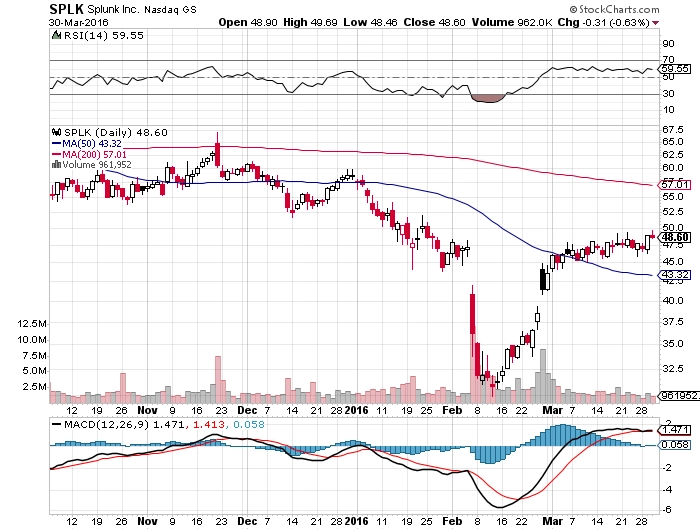Click the Close 48.60 value
The height and width of the screenshot is (530, 700).
click(434, 22)
